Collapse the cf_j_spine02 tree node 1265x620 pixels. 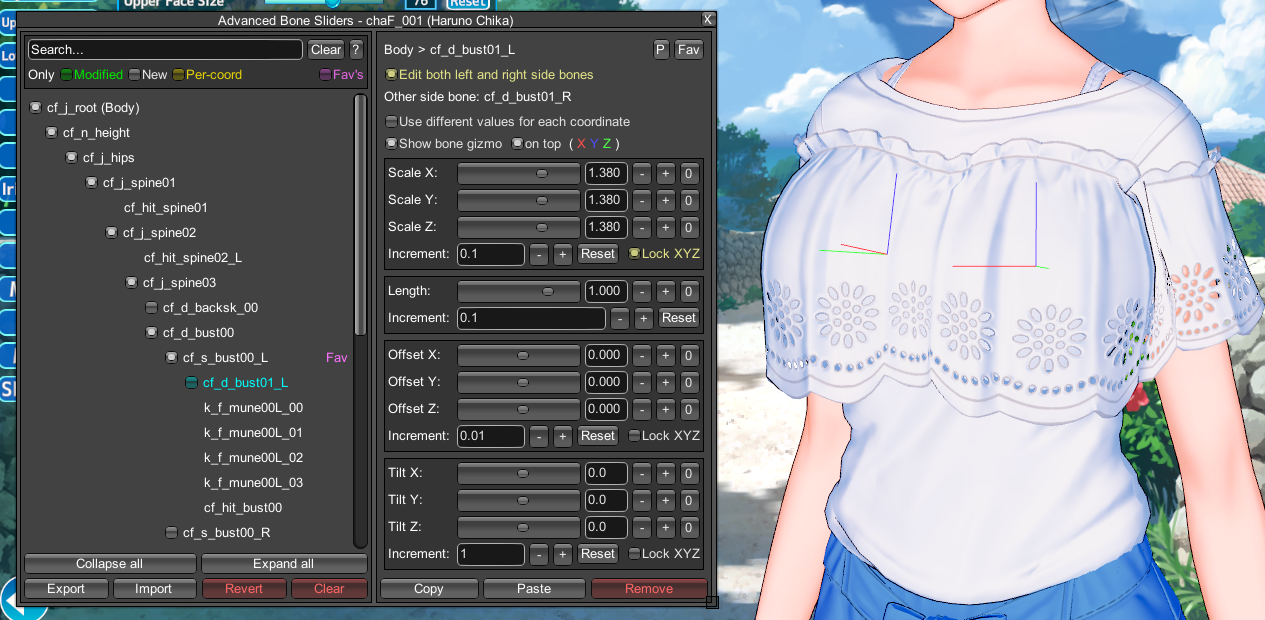click(112, 232)
